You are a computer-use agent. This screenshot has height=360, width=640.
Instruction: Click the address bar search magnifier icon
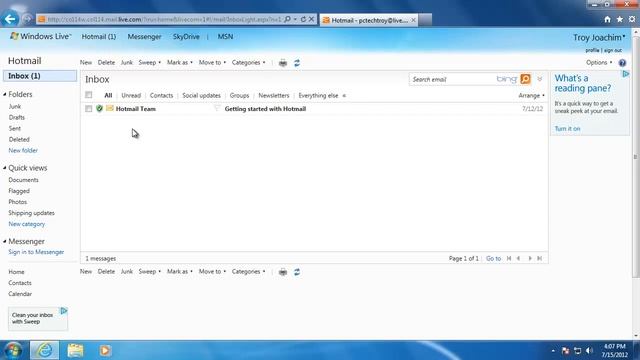pos(287,19)
